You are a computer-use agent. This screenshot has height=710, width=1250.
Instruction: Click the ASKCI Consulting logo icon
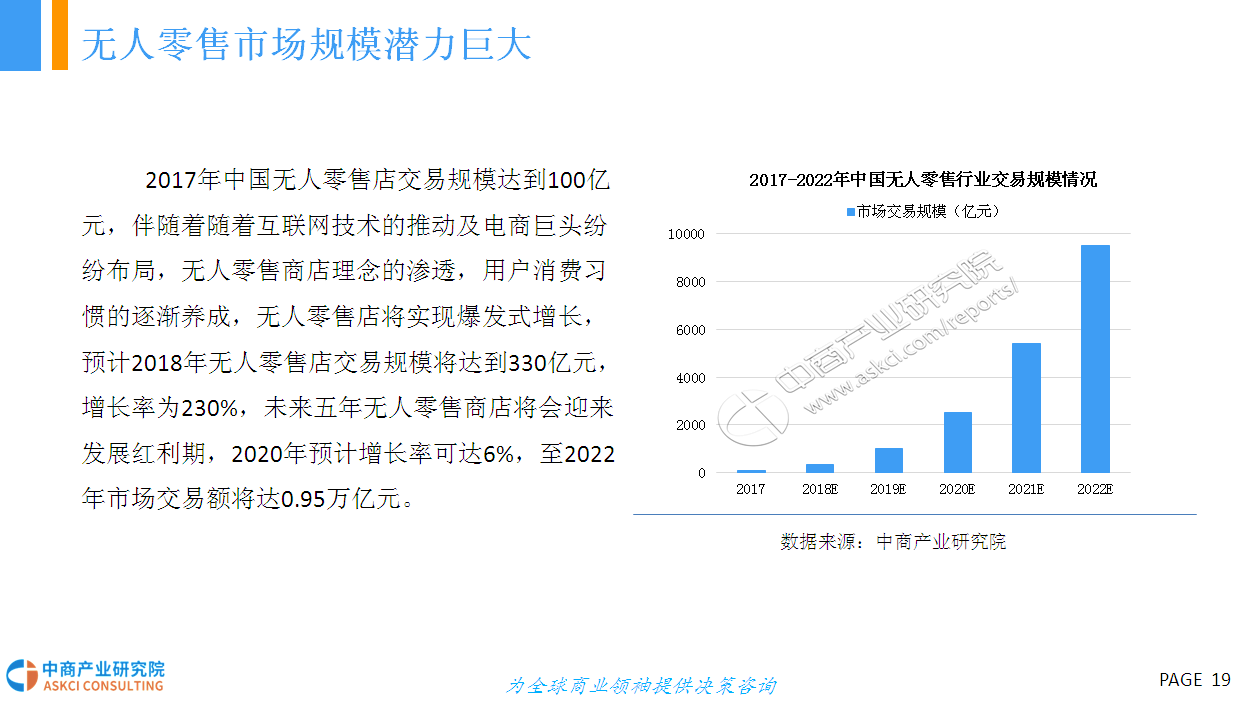[x=20, y=676]
